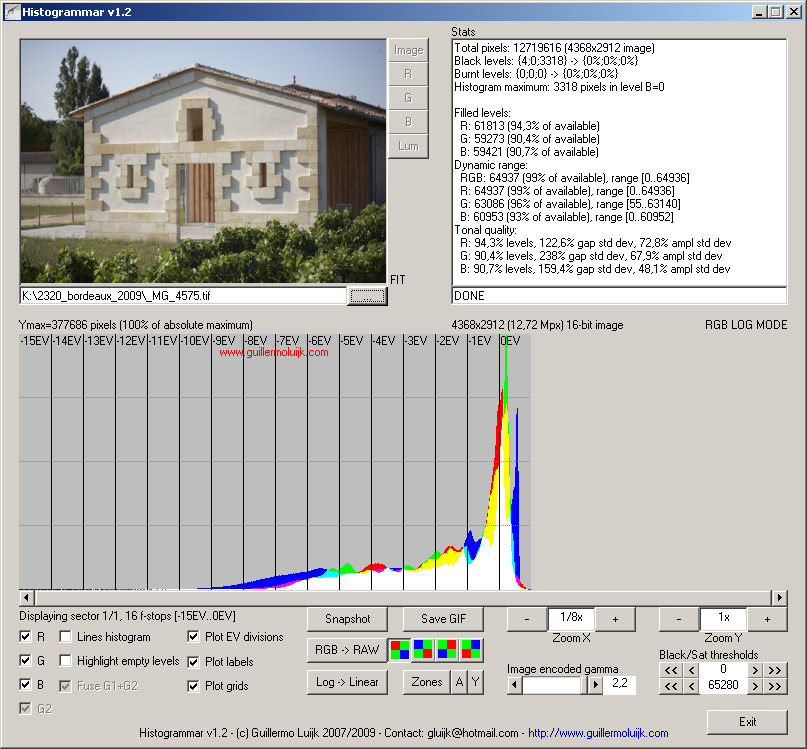
Task: Click the saturation threshold value 65280
Action: (x=723, y=685)
